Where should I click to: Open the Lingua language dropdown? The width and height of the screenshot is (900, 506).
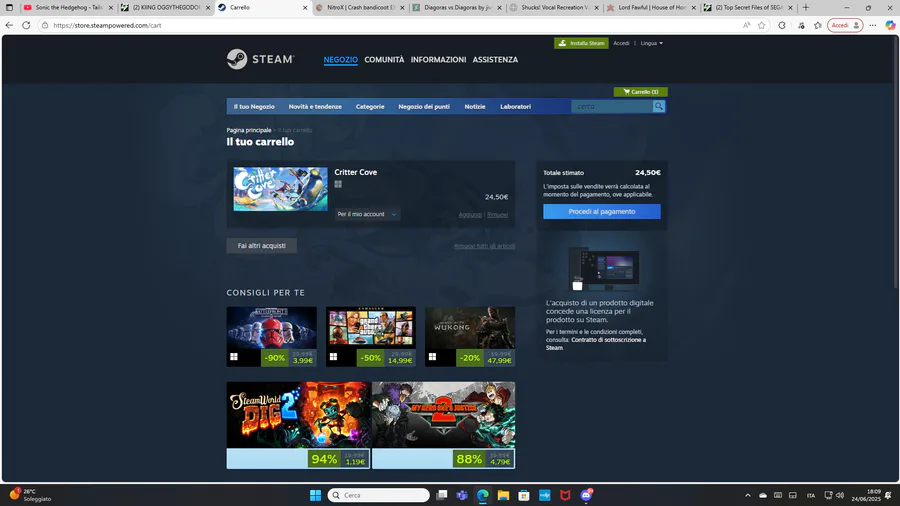pos(651,43)
